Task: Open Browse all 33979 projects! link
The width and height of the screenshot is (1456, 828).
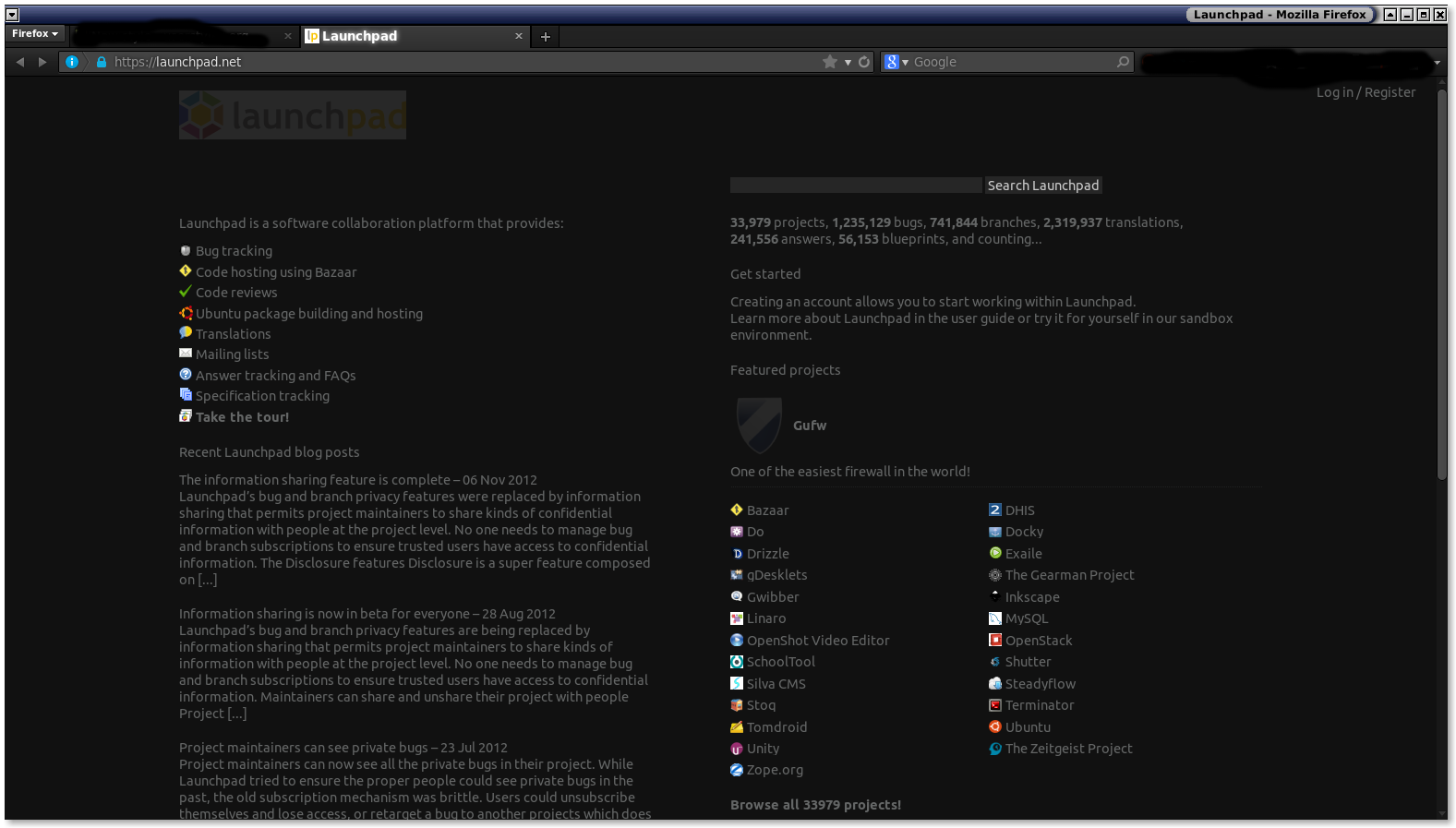Action: click(x=815, y=805)
